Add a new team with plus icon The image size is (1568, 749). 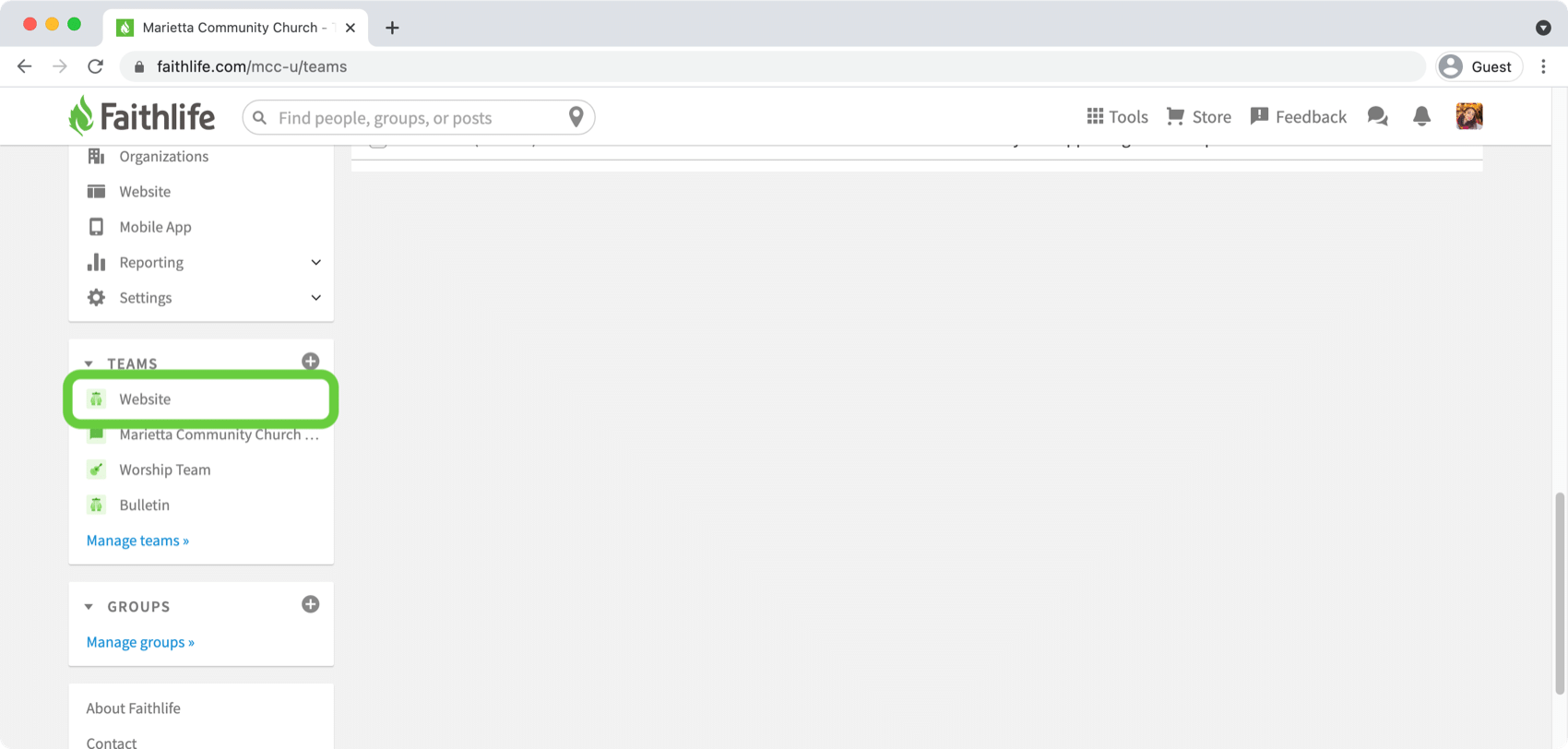coord(311,362)
